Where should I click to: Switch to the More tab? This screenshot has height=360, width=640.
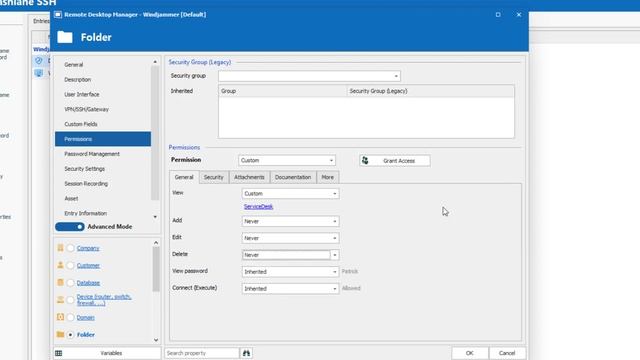327,177
